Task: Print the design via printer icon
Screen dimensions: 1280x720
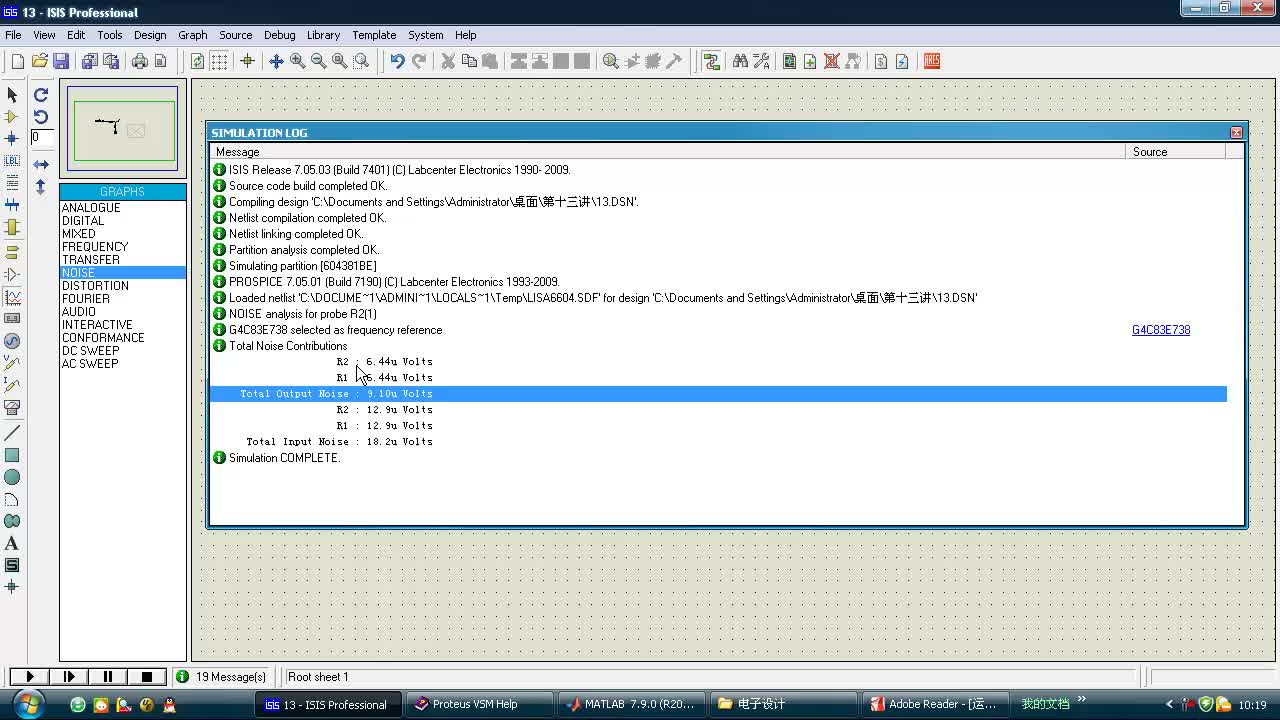Action: pos(139,61)
